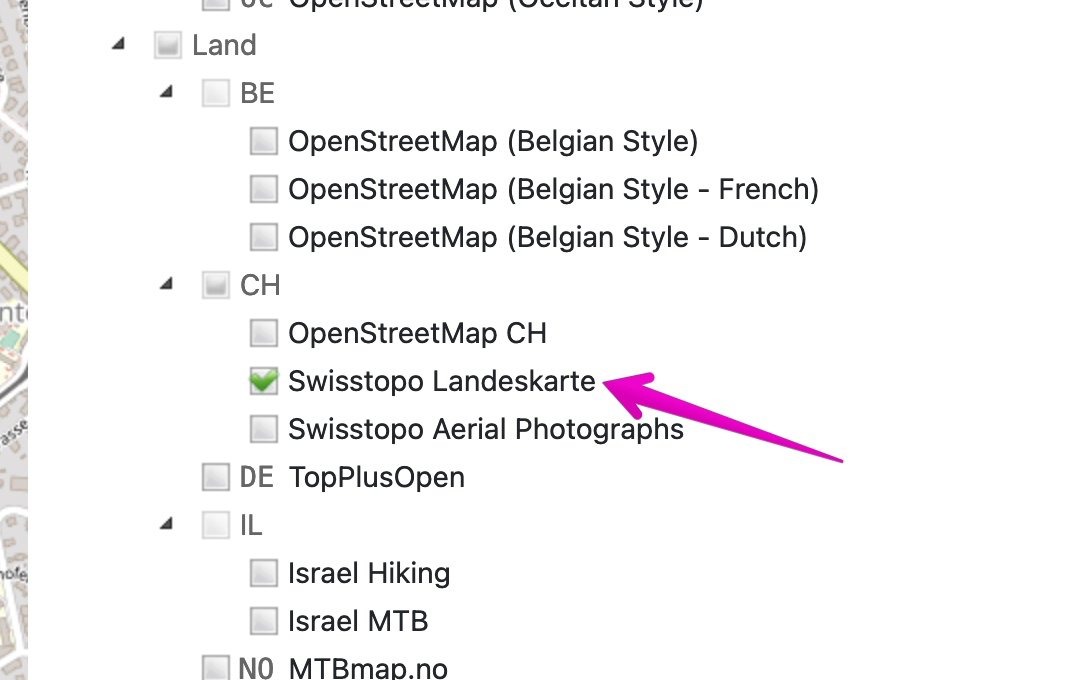Enable the NO MTBmap.no checkbox
This screenshot has width=1084, height=680.
(215, 667)
